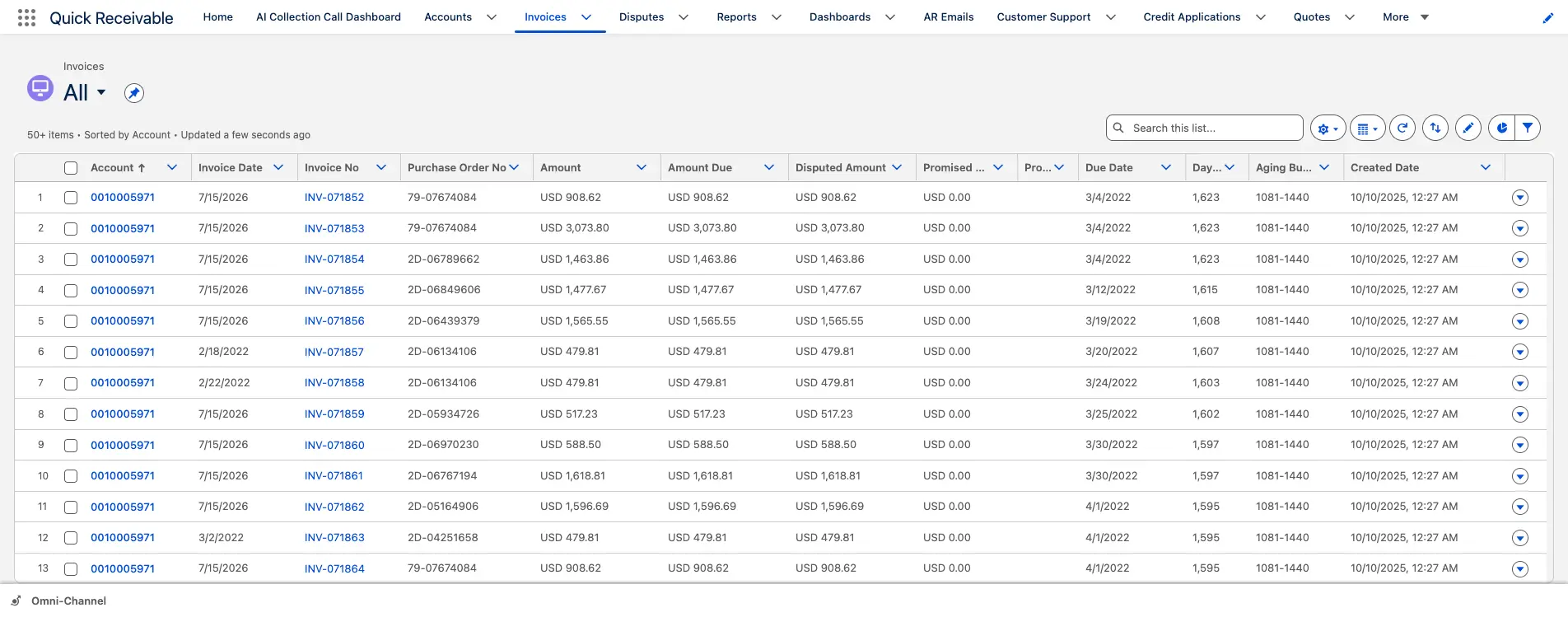
Task: Open the Customer Support tab
Action: (x=1043, y=17)
